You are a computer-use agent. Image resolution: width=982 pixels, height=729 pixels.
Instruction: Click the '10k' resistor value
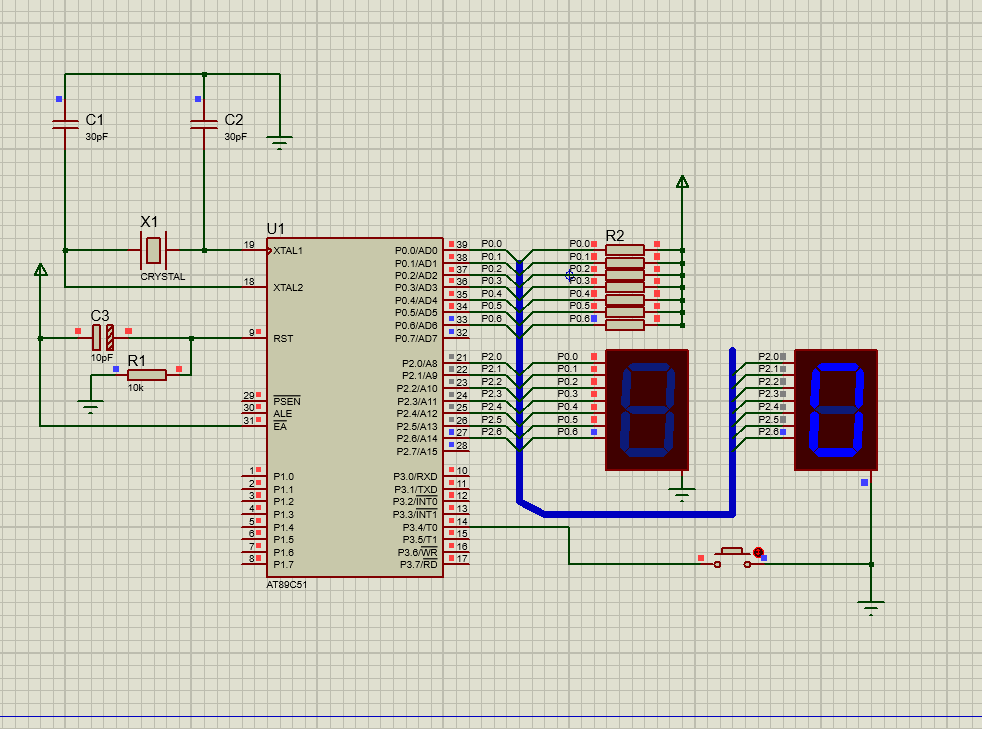click(136, 388)
